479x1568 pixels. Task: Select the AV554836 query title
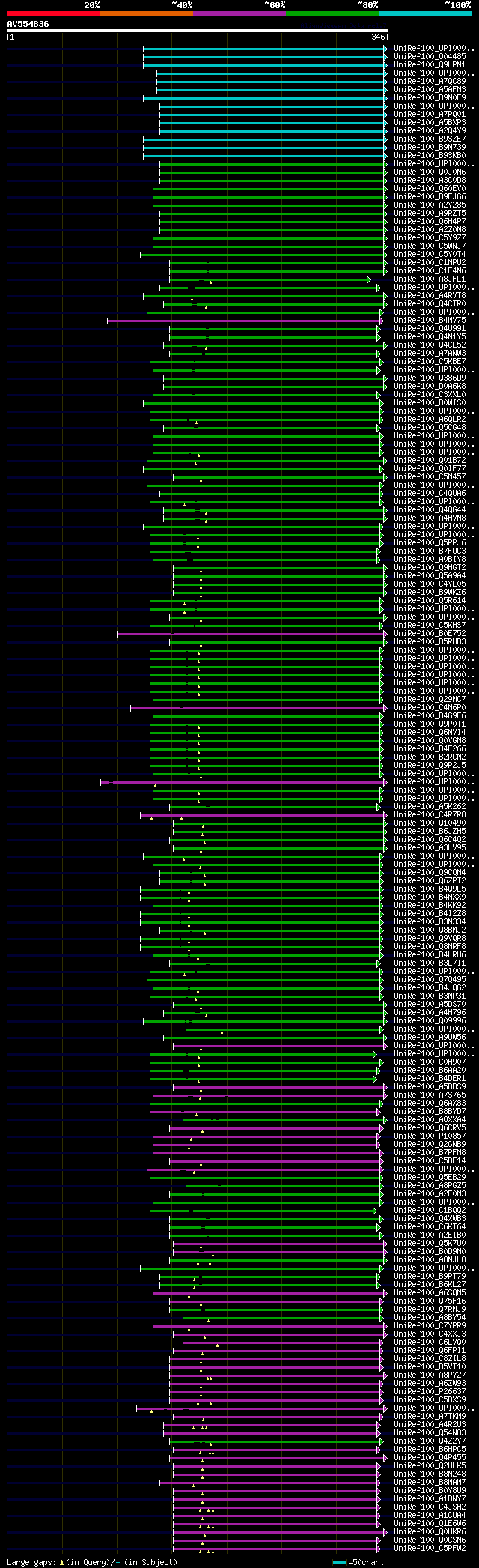(28, 24)
